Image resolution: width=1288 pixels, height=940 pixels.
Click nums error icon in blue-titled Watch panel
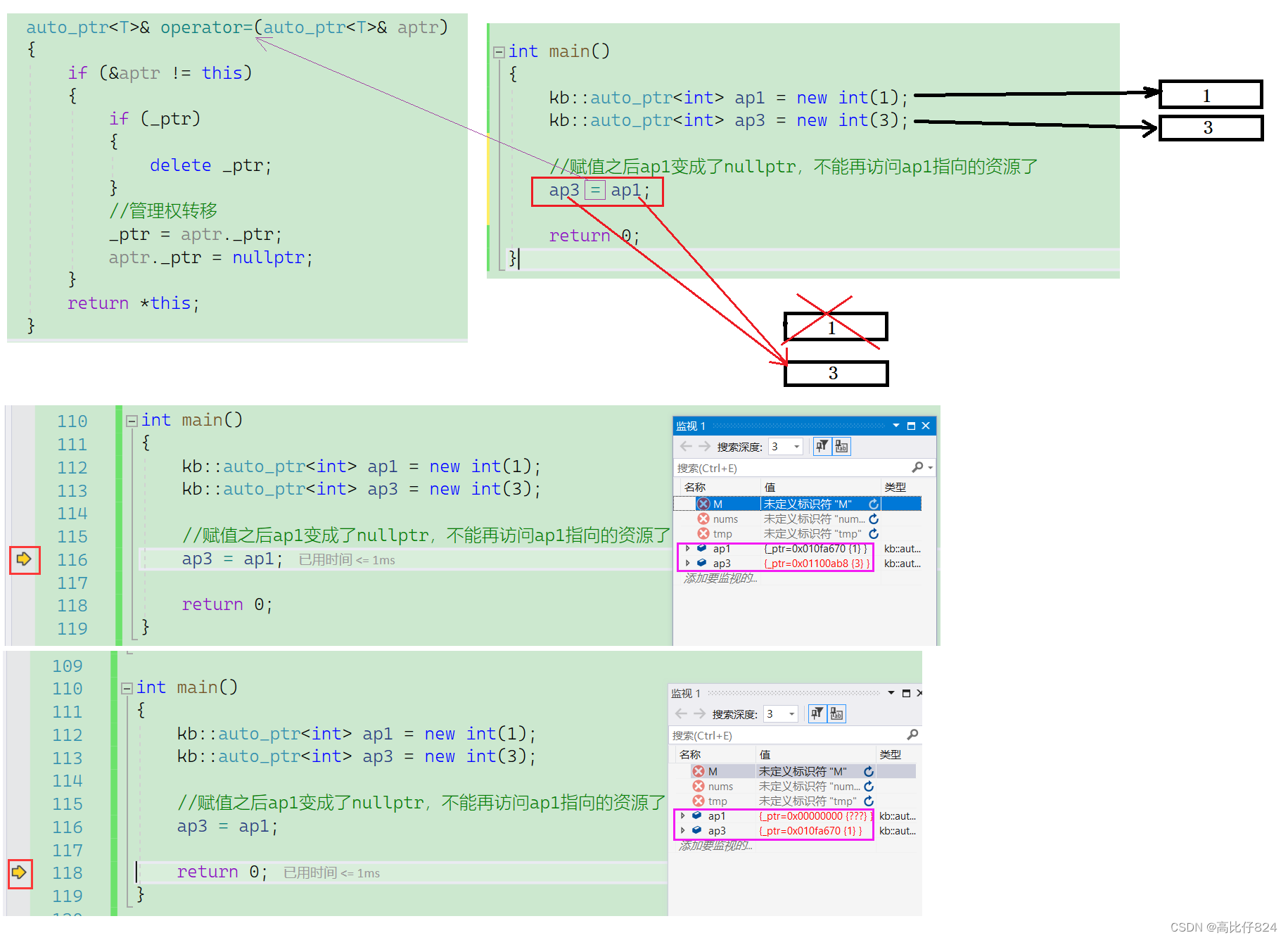pos(703,519)
